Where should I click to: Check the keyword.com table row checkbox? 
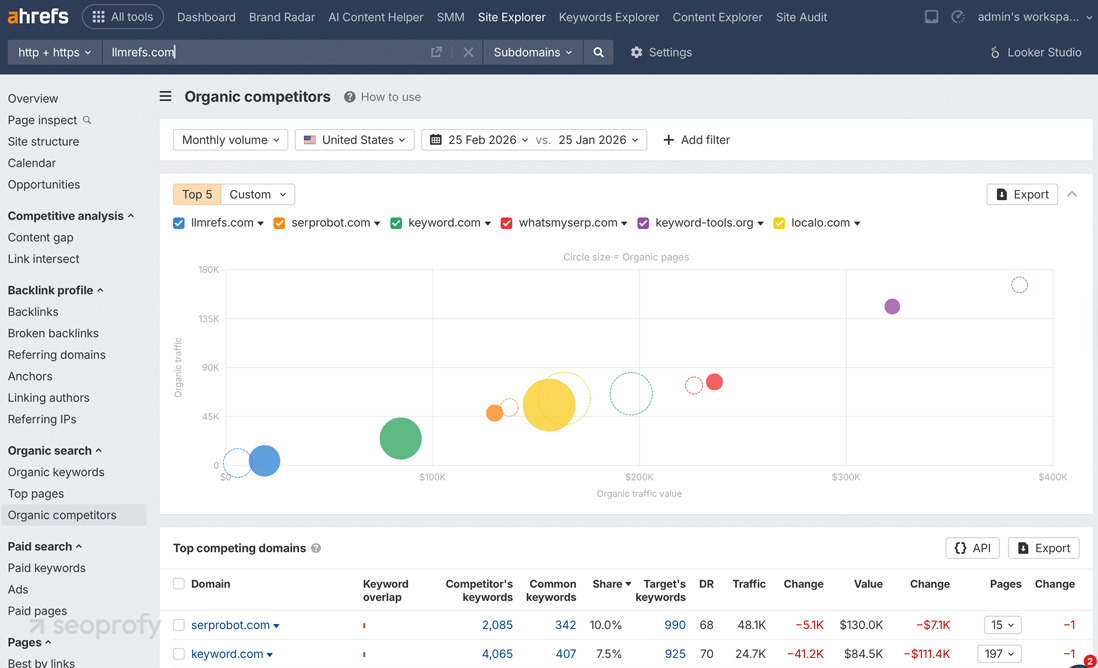179,653
